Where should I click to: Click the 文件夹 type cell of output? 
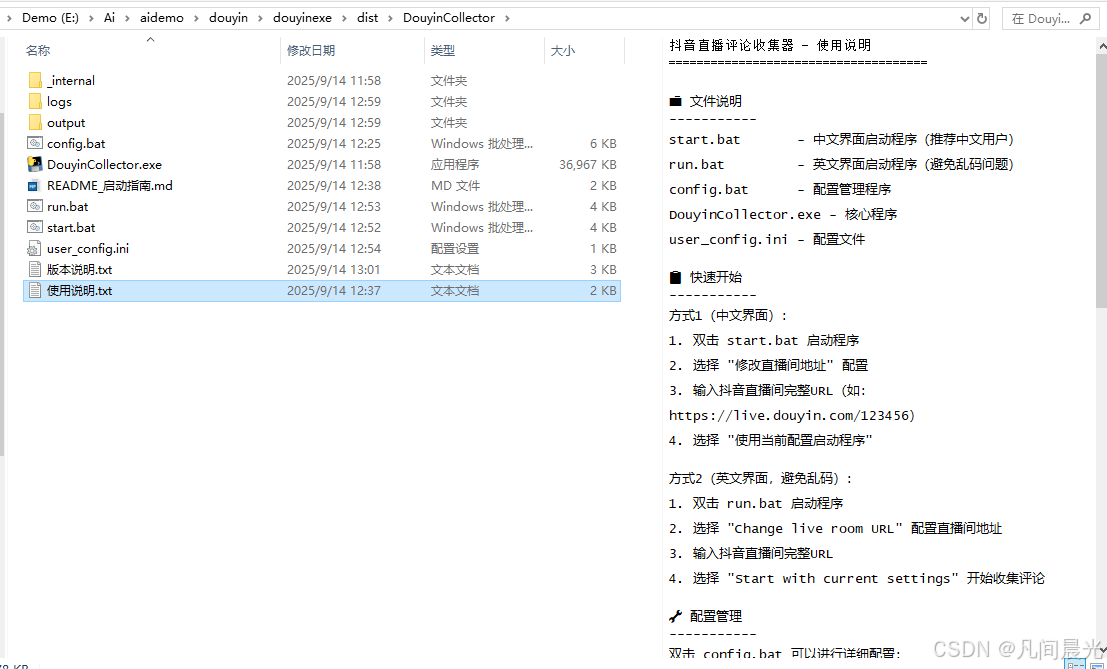449,123
